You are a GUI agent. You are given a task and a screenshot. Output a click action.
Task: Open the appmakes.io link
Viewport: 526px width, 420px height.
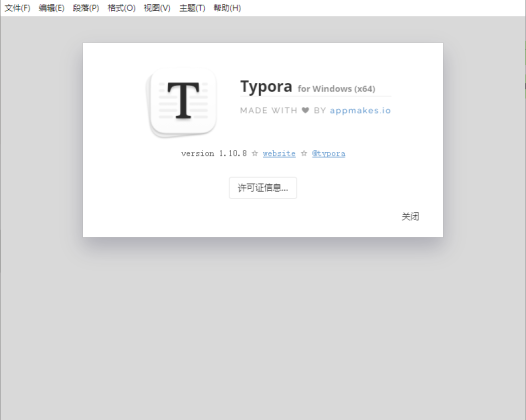click(360, 110)
